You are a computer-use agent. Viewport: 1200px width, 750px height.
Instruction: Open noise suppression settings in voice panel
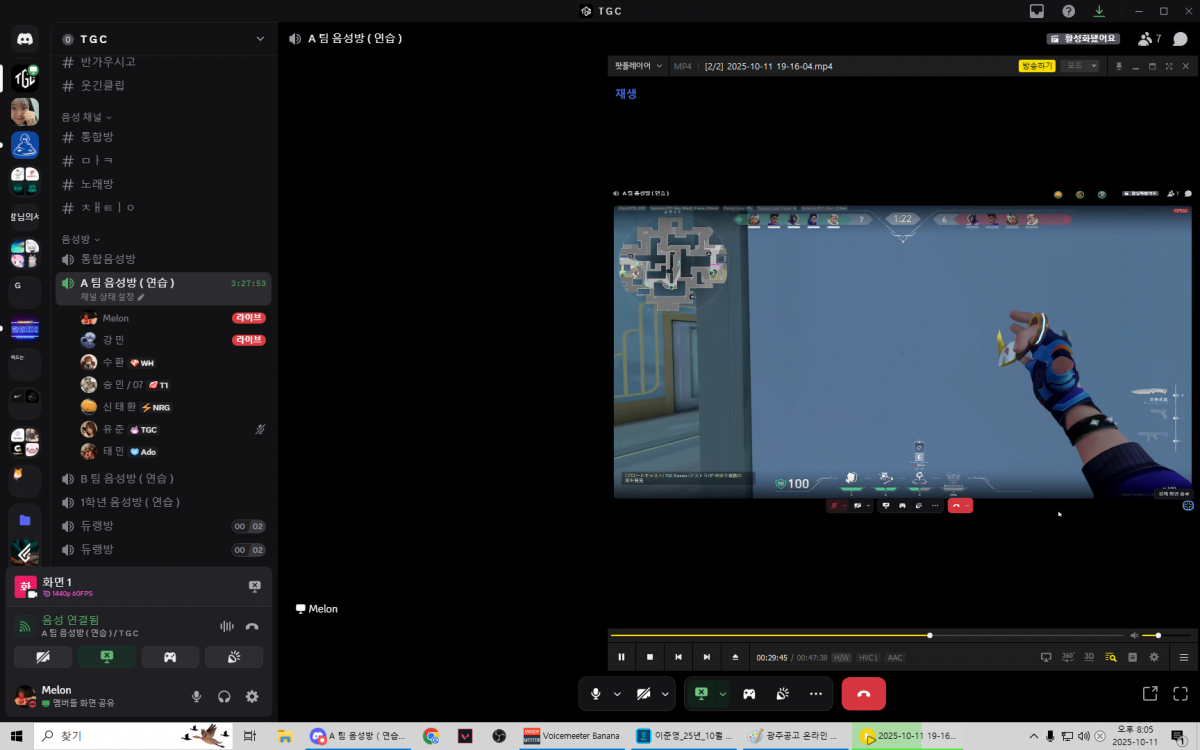click(227, 626)
